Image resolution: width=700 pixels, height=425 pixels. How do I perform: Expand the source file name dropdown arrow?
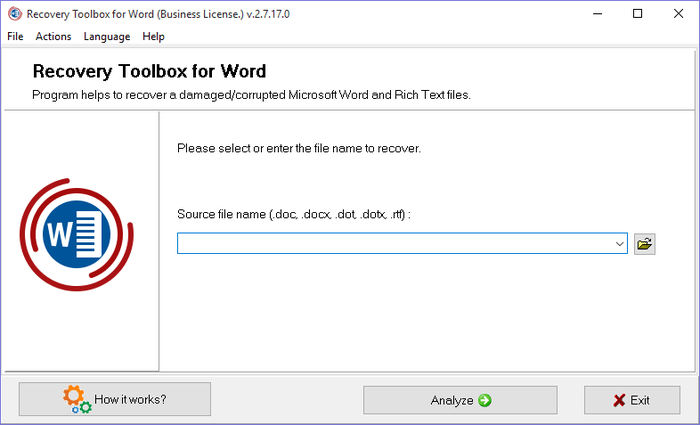619,244
